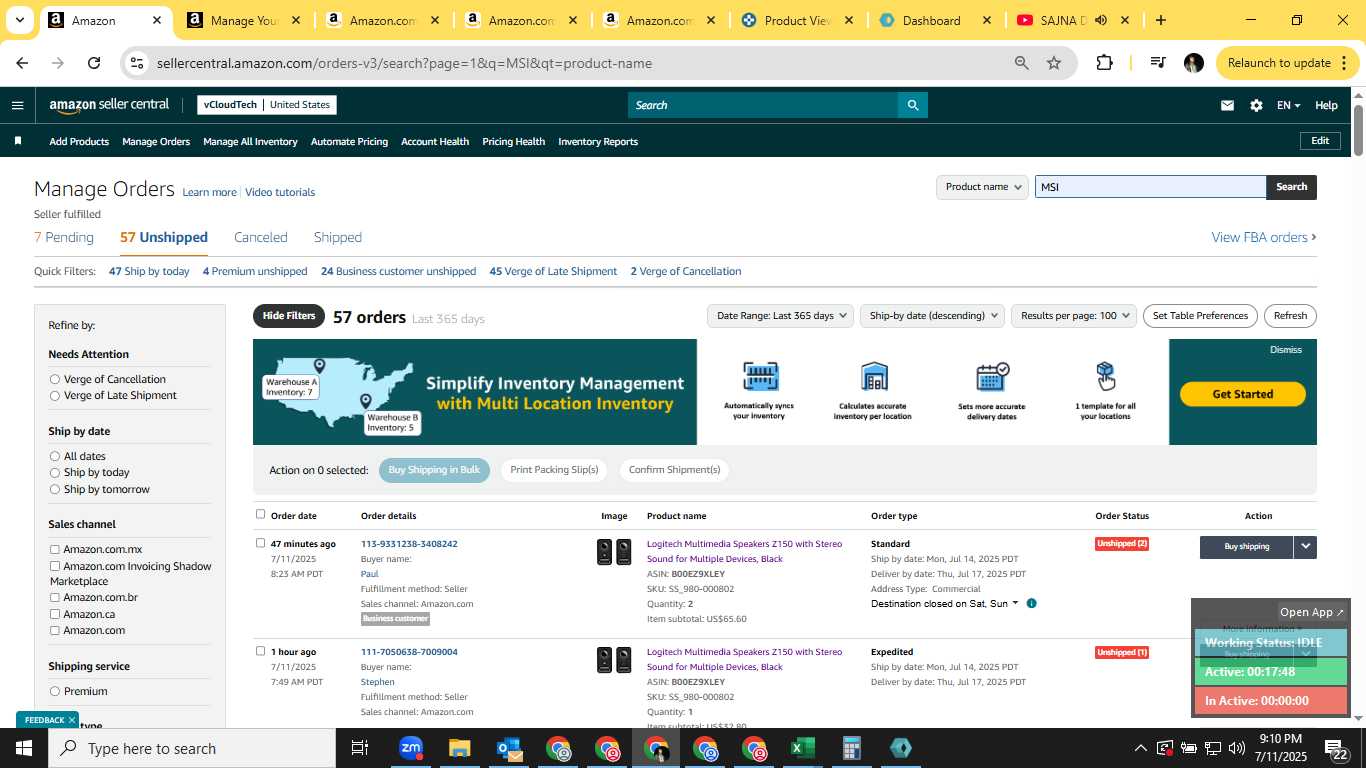The width and height of the screenshot is (1366, 768).
Task: Open Account Health menu item
Action: click(x=435, y=141)
